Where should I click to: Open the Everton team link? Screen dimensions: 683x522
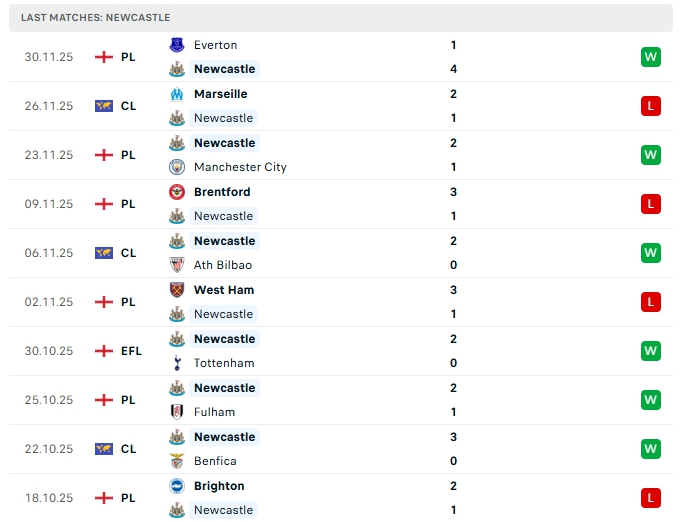tap(215, 45)
